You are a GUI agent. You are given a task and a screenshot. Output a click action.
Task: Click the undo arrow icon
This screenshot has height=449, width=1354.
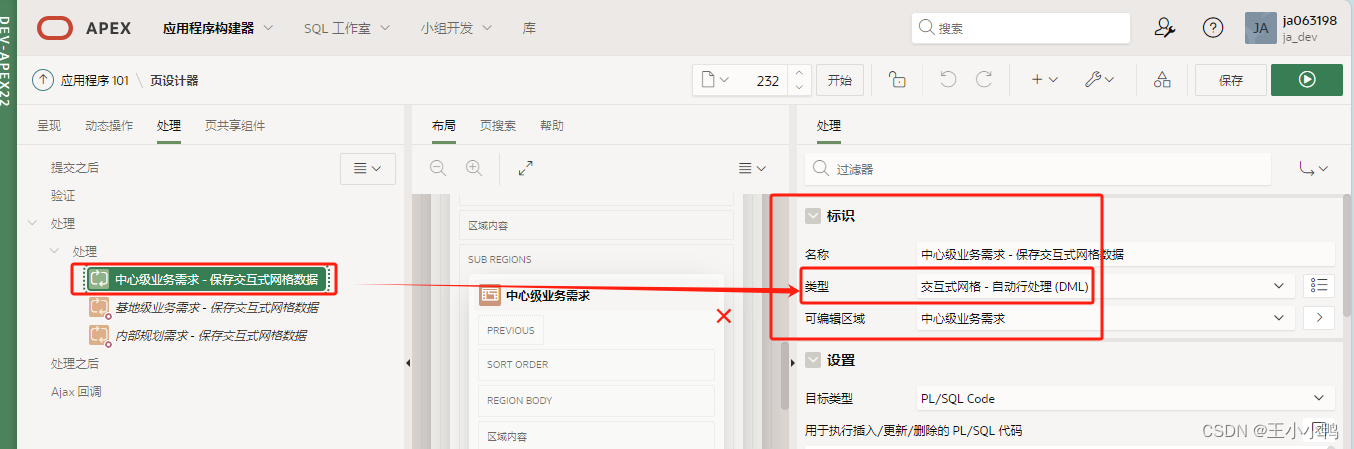pos(948,80)
